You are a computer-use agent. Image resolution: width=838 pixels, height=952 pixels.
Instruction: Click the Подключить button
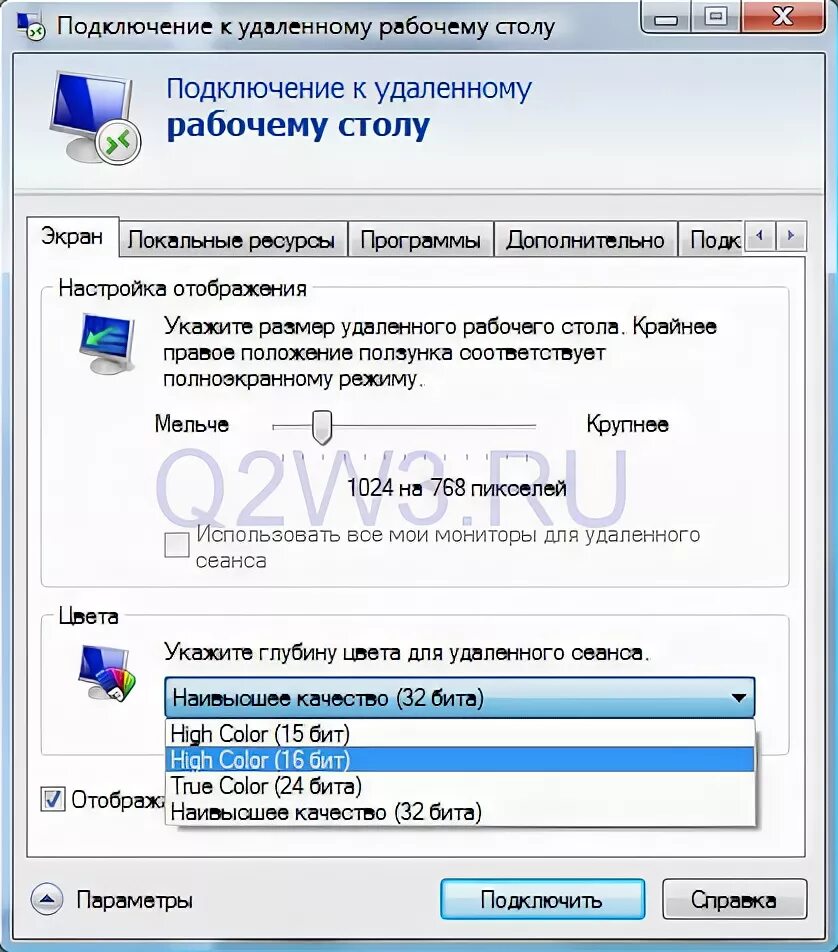[x=542, y=899]
